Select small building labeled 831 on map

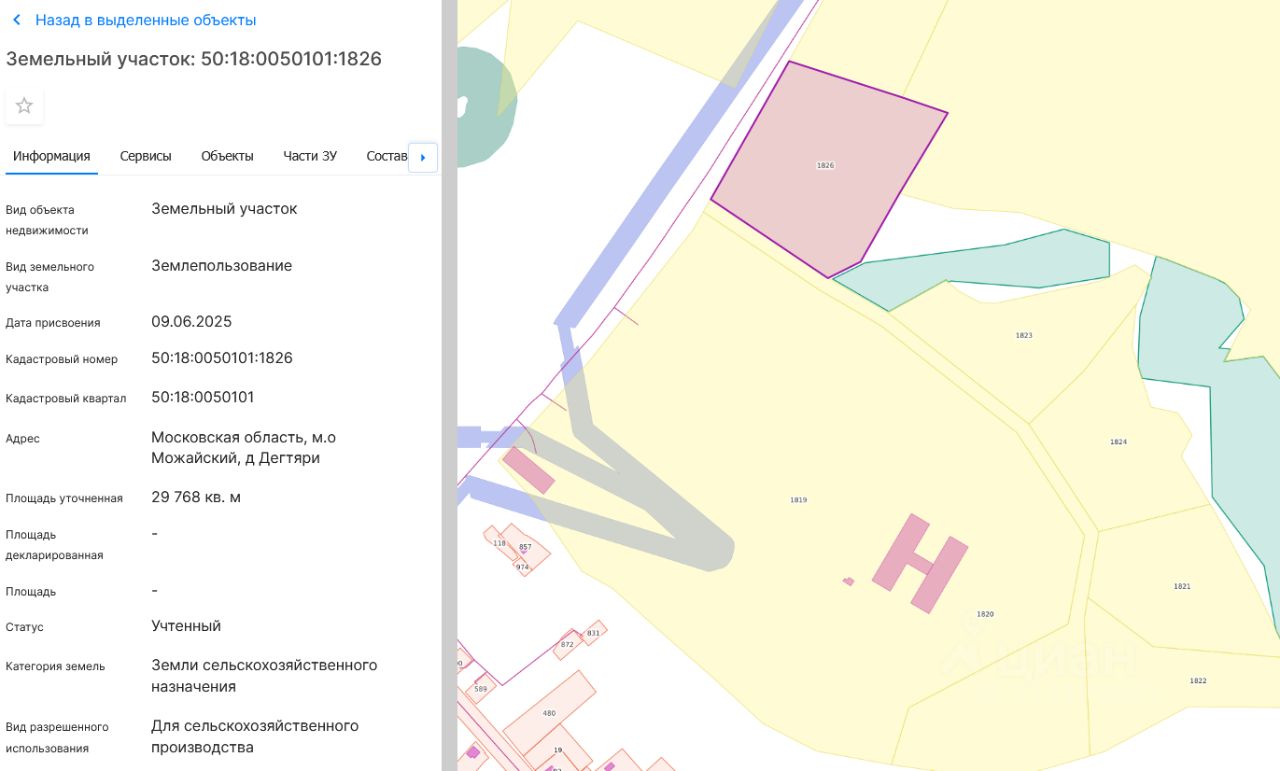(594, 633)
